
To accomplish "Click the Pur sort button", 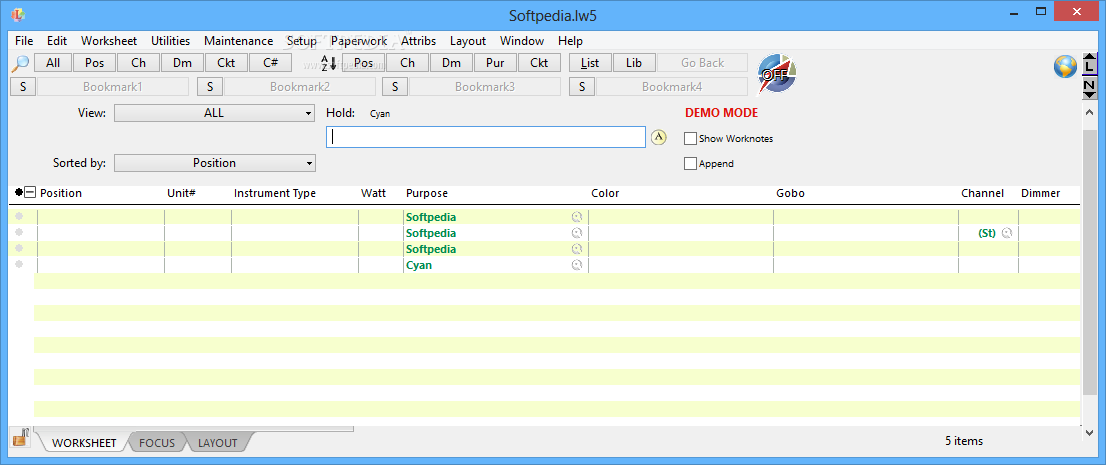I will coord(495,63).
